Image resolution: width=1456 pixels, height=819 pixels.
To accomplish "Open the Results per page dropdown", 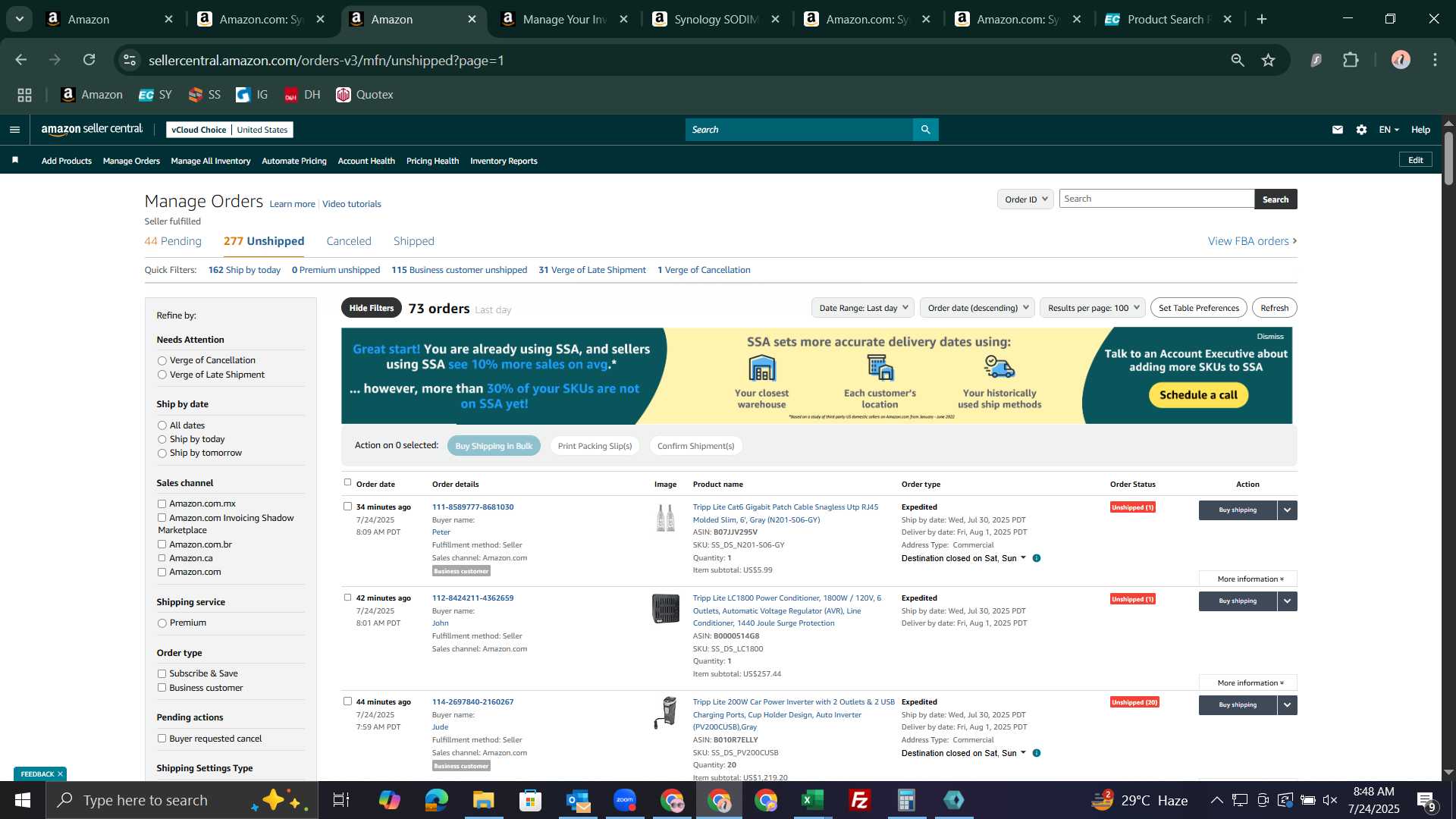I will coord(1093,308).
